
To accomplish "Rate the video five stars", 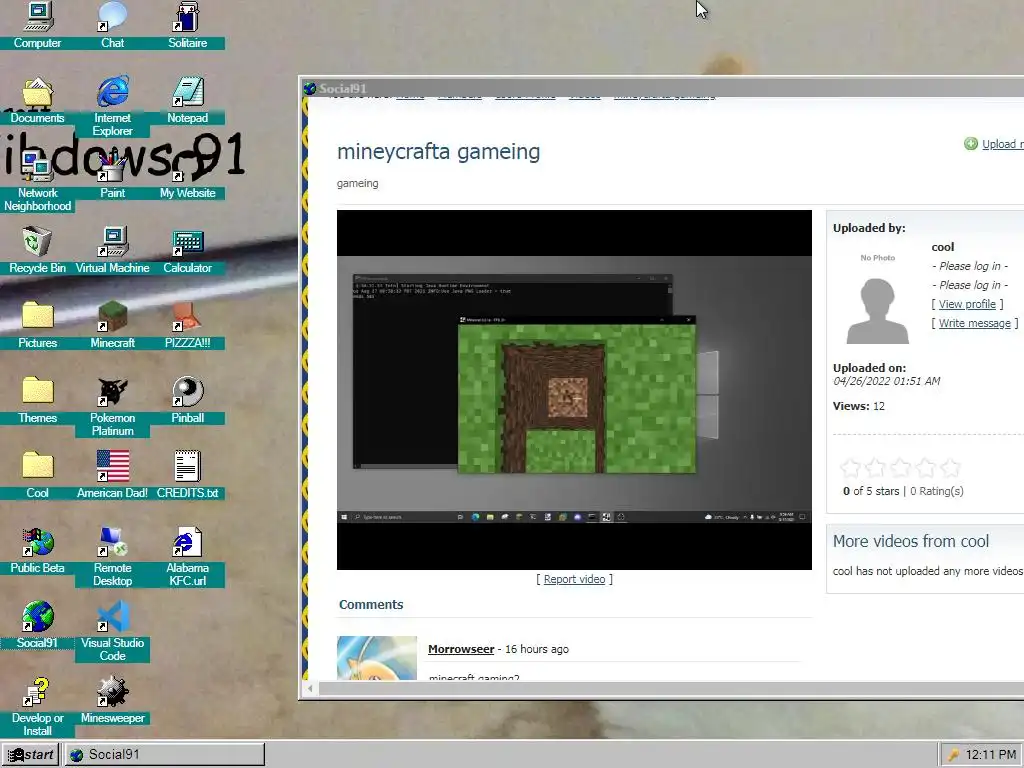I will click(x=951, y=468).
